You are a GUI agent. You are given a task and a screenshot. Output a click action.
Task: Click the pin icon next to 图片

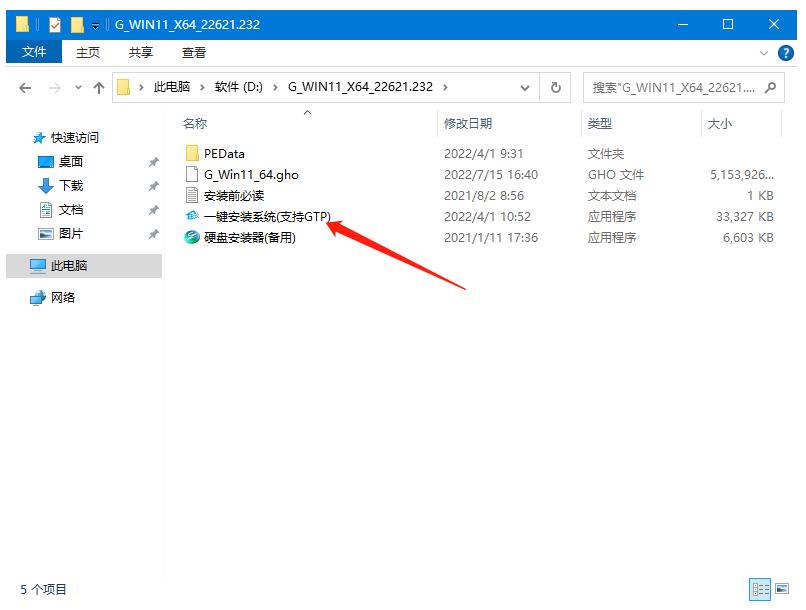pyautogui.click(x=153, y=234)
